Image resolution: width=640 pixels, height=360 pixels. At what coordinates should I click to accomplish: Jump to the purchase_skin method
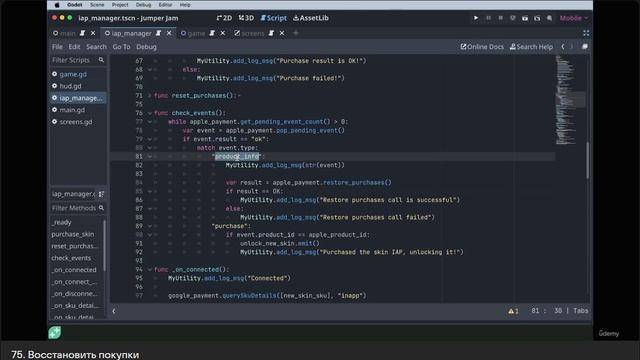pyautogui.click(x=73, y=234)
